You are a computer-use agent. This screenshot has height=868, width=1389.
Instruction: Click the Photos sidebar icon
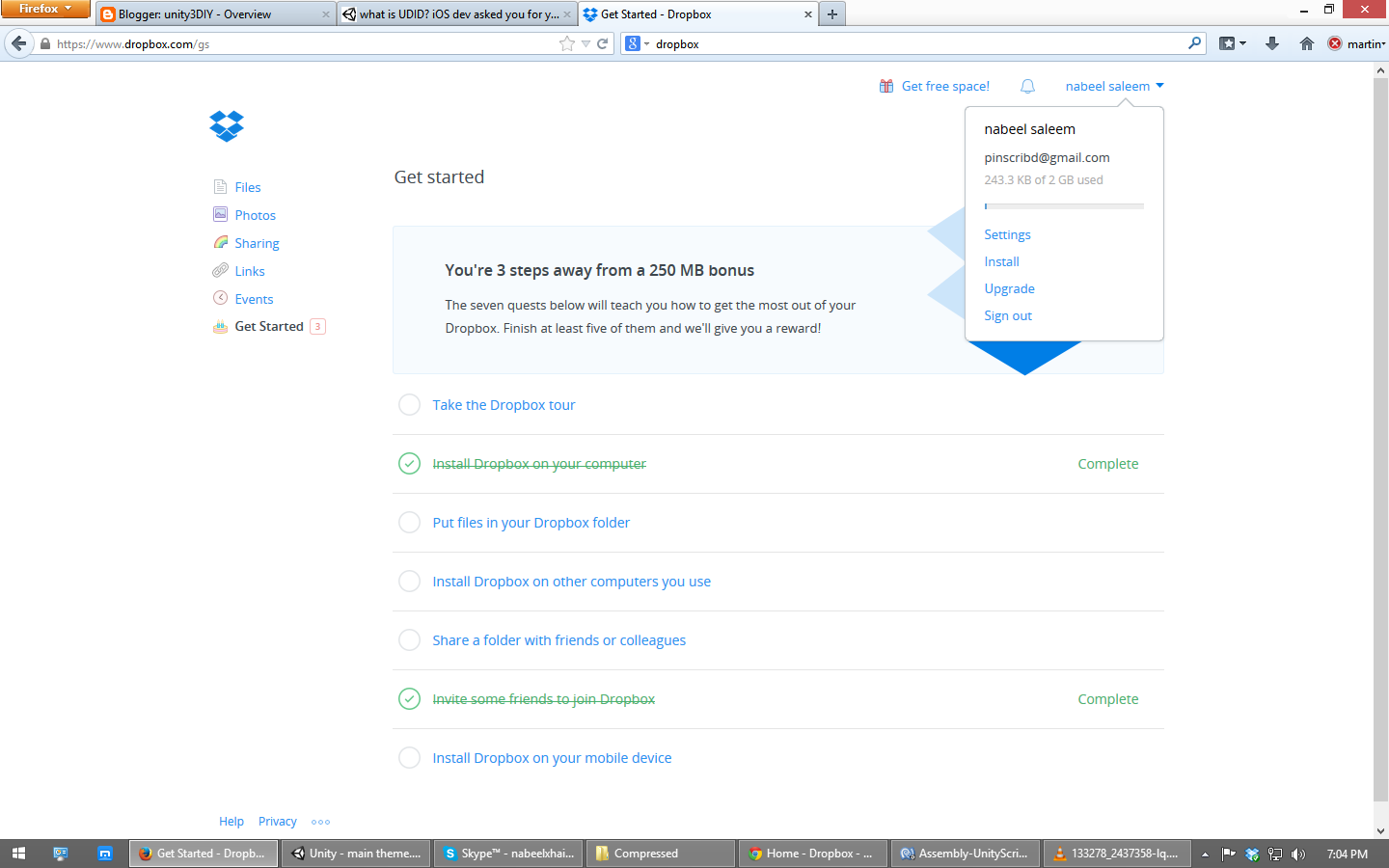[x=221, y=214]
